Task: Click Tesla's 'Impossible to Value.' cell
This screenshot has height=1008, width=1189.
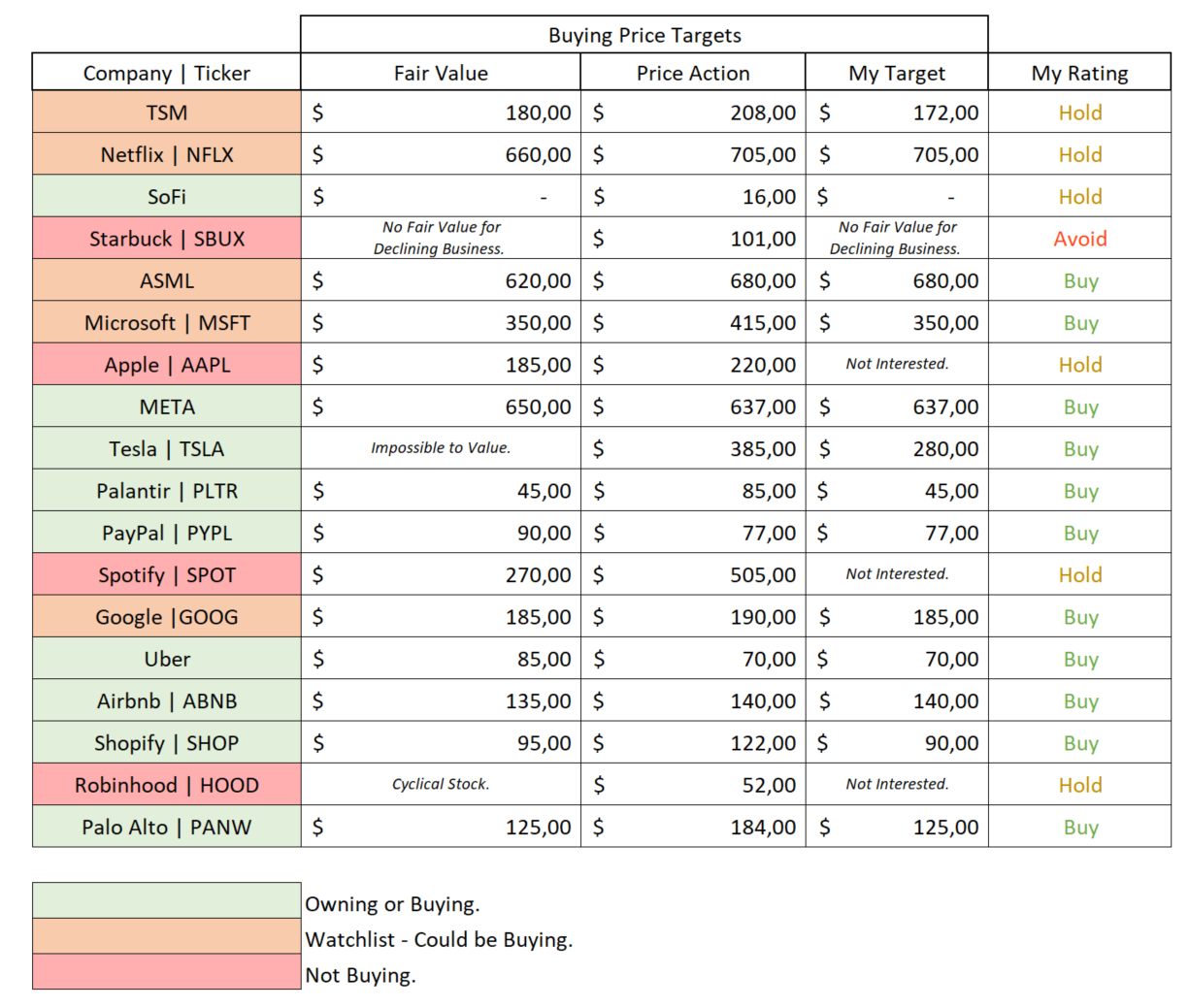Action: click(441, 448)
